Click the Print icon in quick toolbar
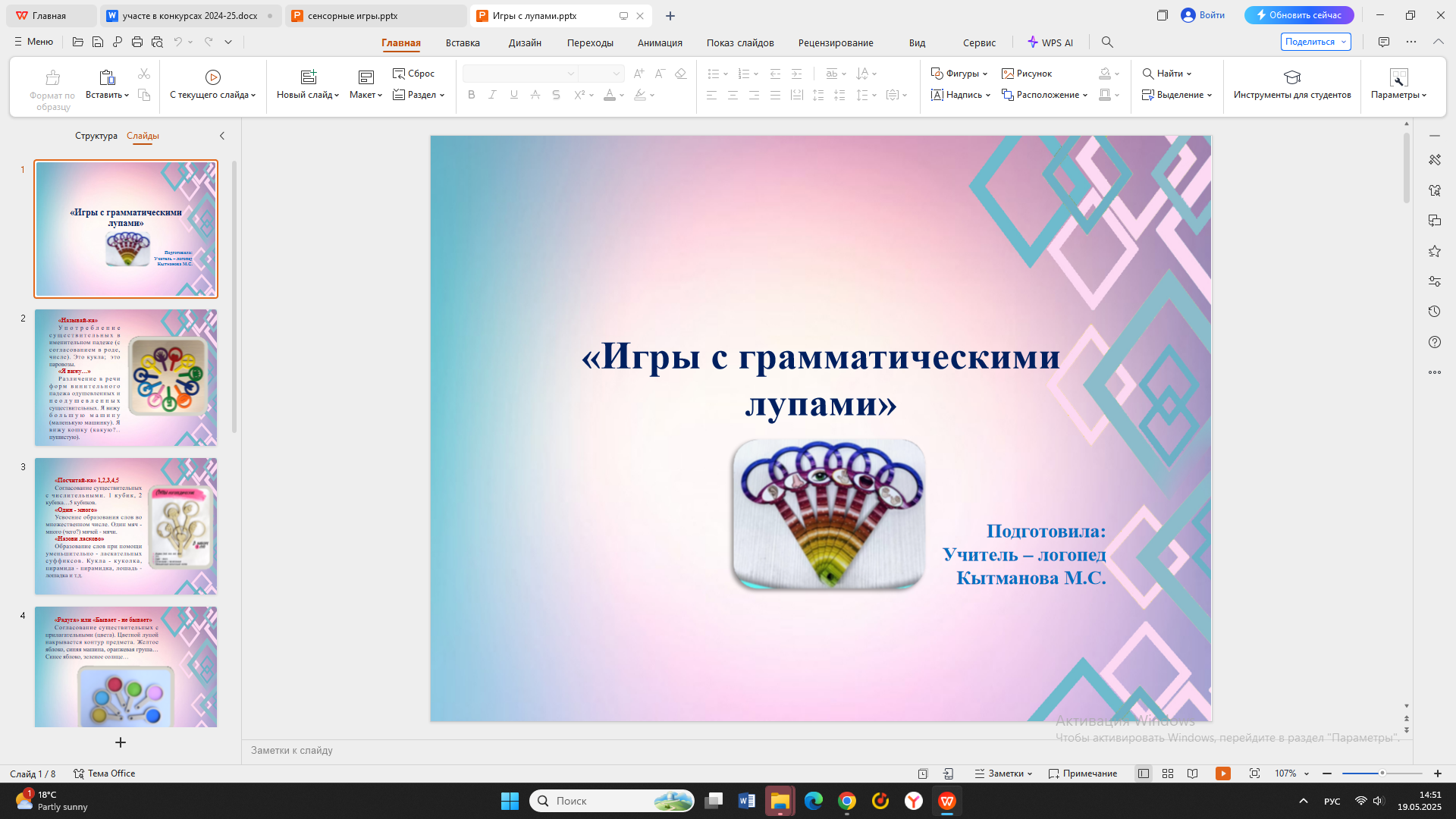The height and width of the screenshot is (819, 1456). 137,42
